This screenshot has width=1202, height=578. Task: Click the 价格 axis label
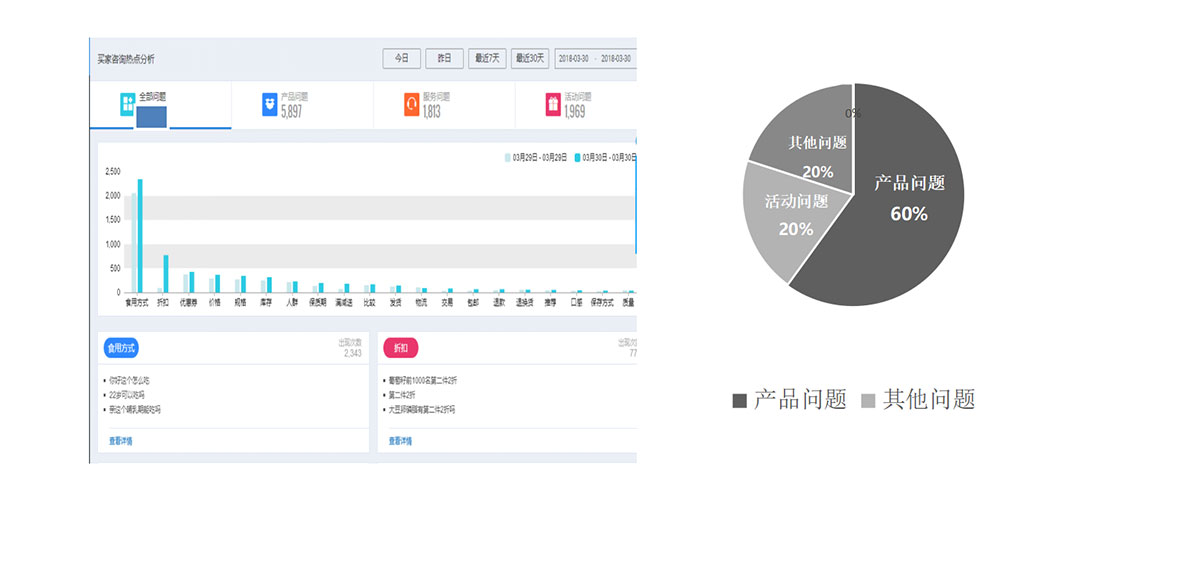point(214,301)
